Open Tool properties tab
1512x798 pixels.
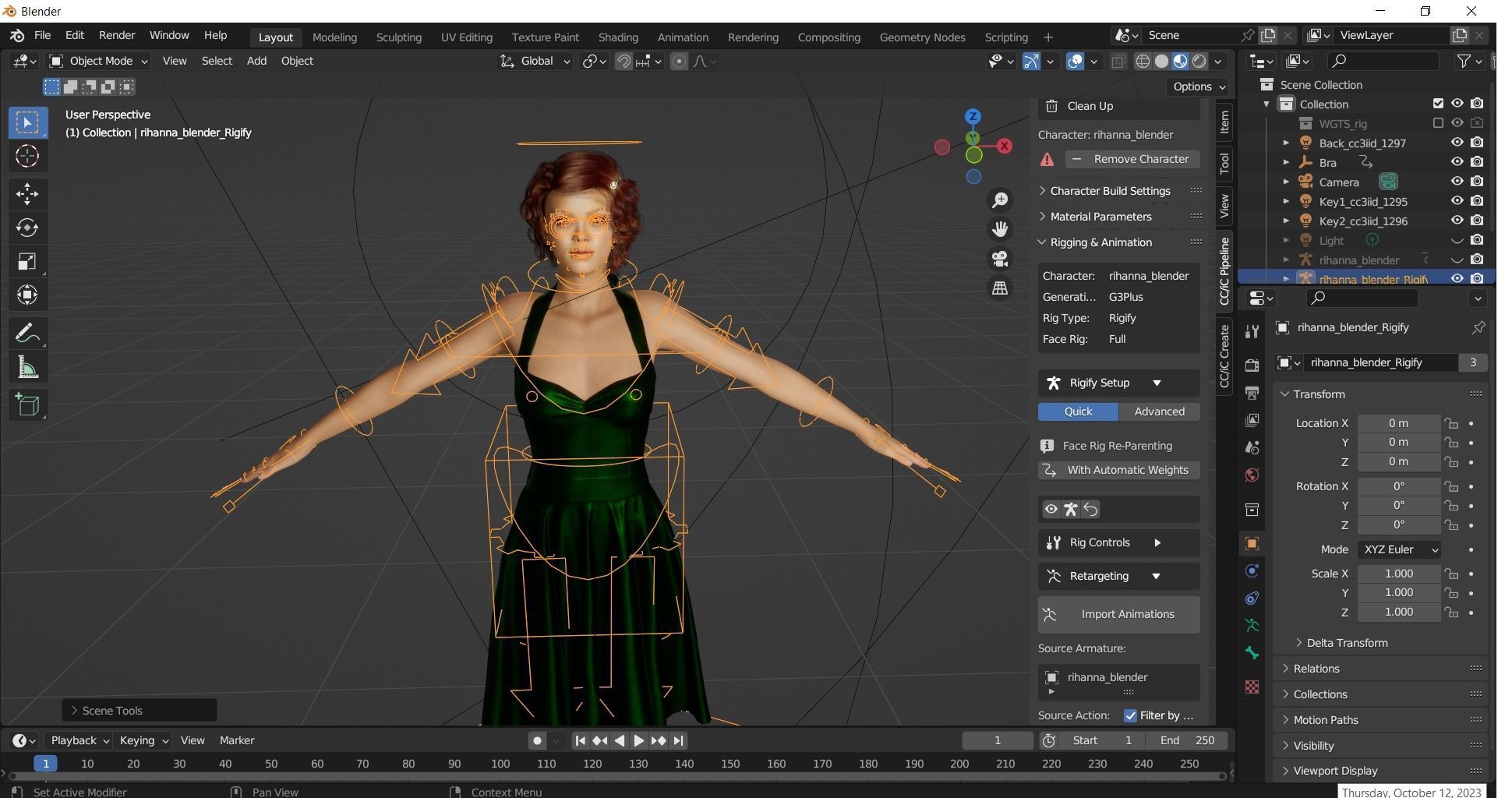[x=1252, y=331]
